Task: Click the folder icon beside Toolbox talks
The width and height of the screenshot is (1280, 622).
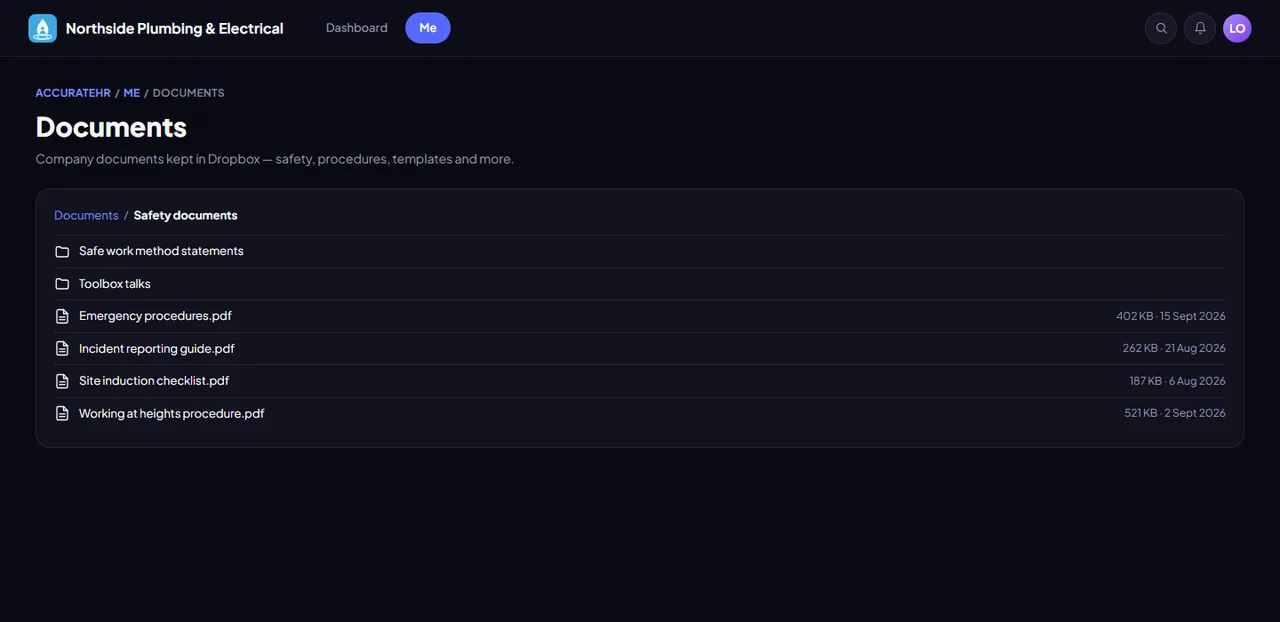Action: [x=62, y=284]
